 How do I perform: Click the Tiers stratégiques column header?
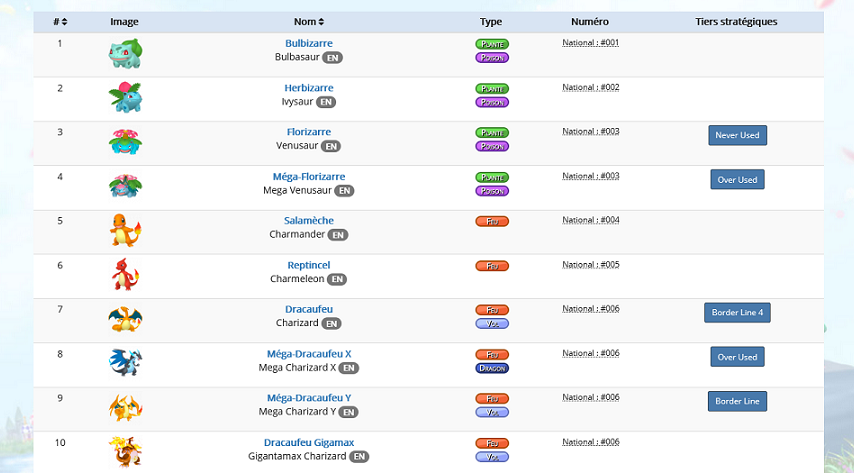click(x=736, y=22)
